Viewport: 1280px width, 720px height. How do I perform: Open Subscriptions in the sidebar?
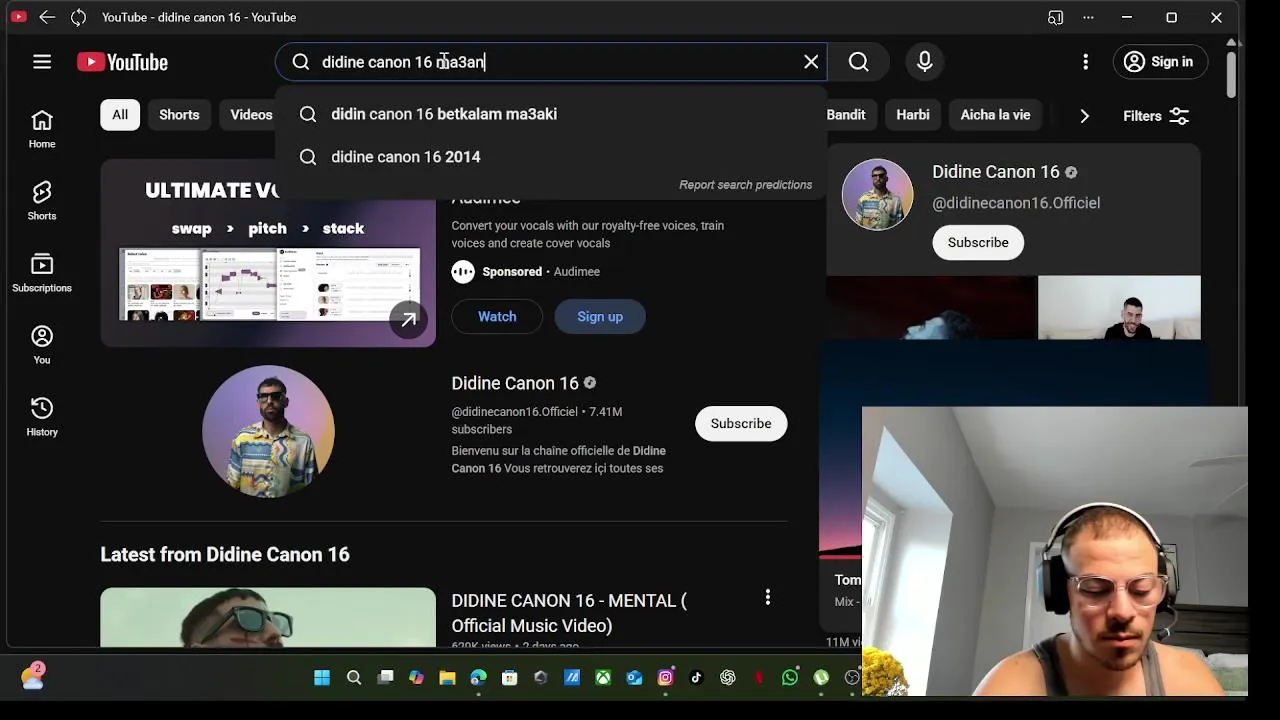click(42, 273)
